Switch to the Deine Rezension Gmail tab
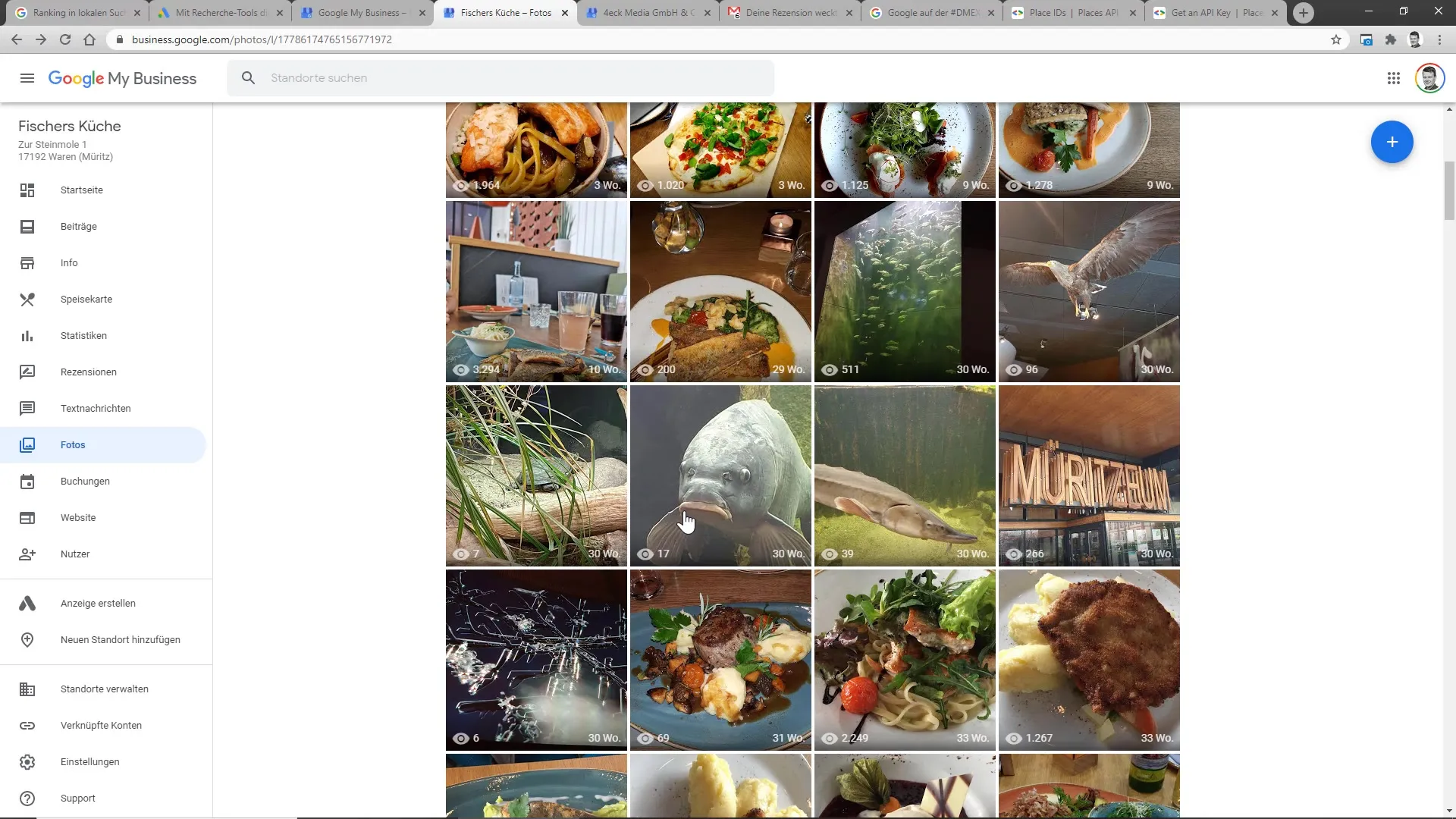This screenshot has height=819, width=1456. click(x=791, y=13)
